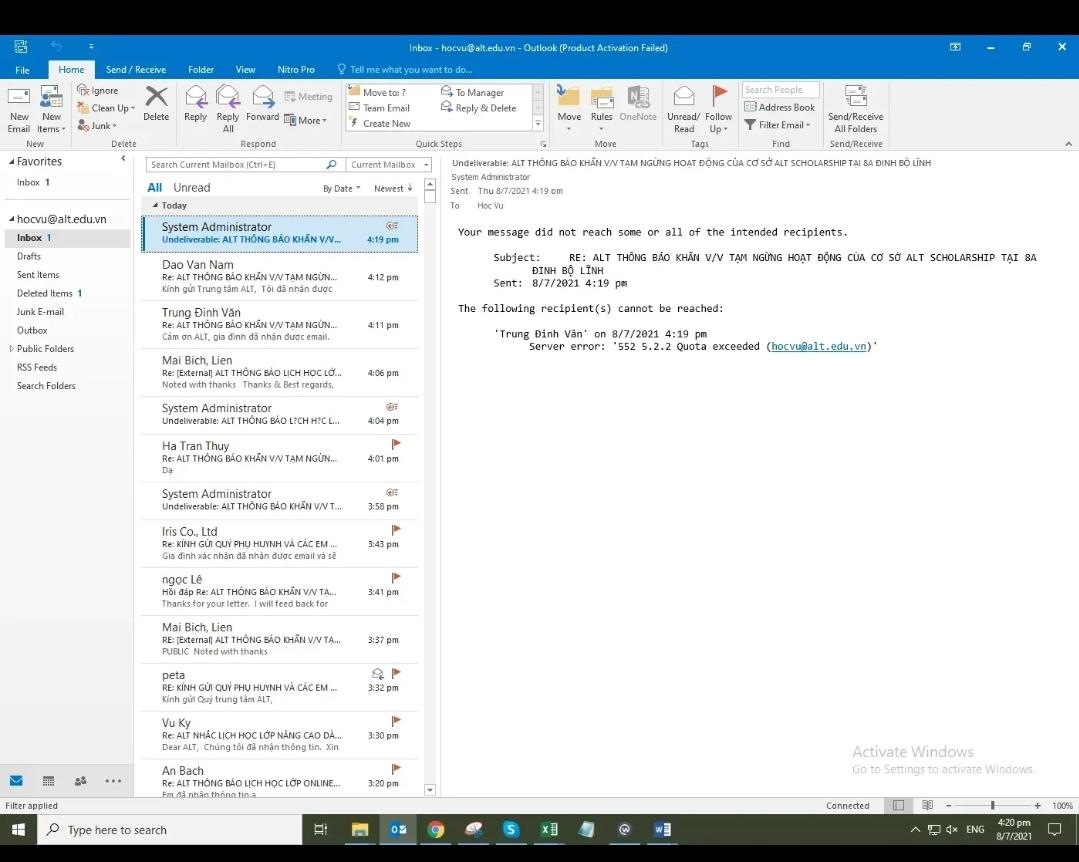Toggle flag on Ha Tran Thuy email
This screenshot has width=1079, height=862.
pyautogui.click(x=396, y=444)
